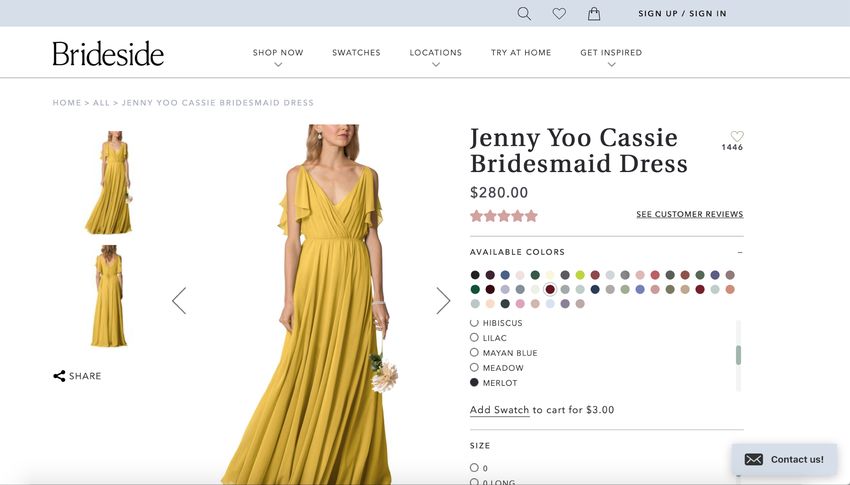850x485 pixels.
Task: Open the Shop Now menu
Action: (x=278, y=53)
